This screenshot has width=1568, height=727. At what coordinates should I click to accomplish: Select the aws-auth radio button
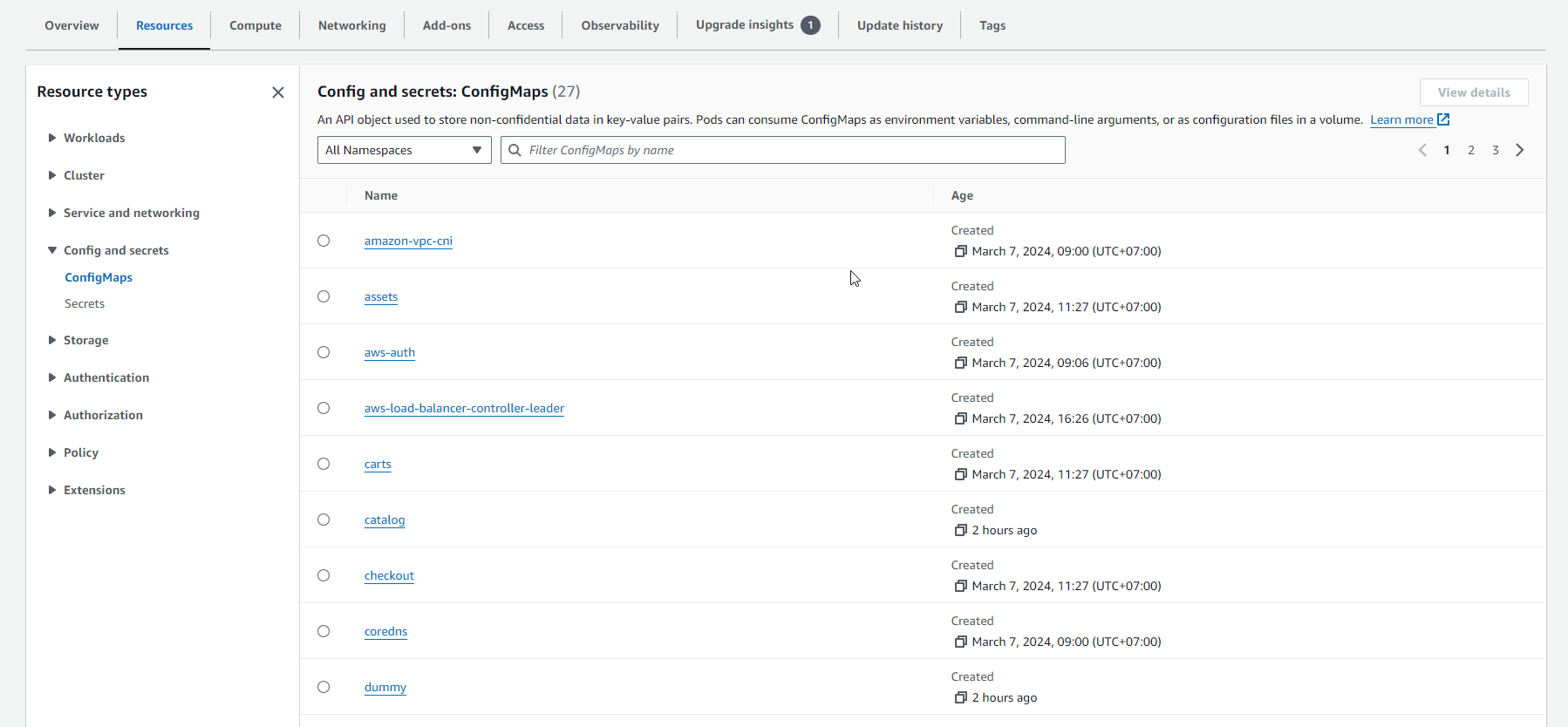[x=324, y=352]
